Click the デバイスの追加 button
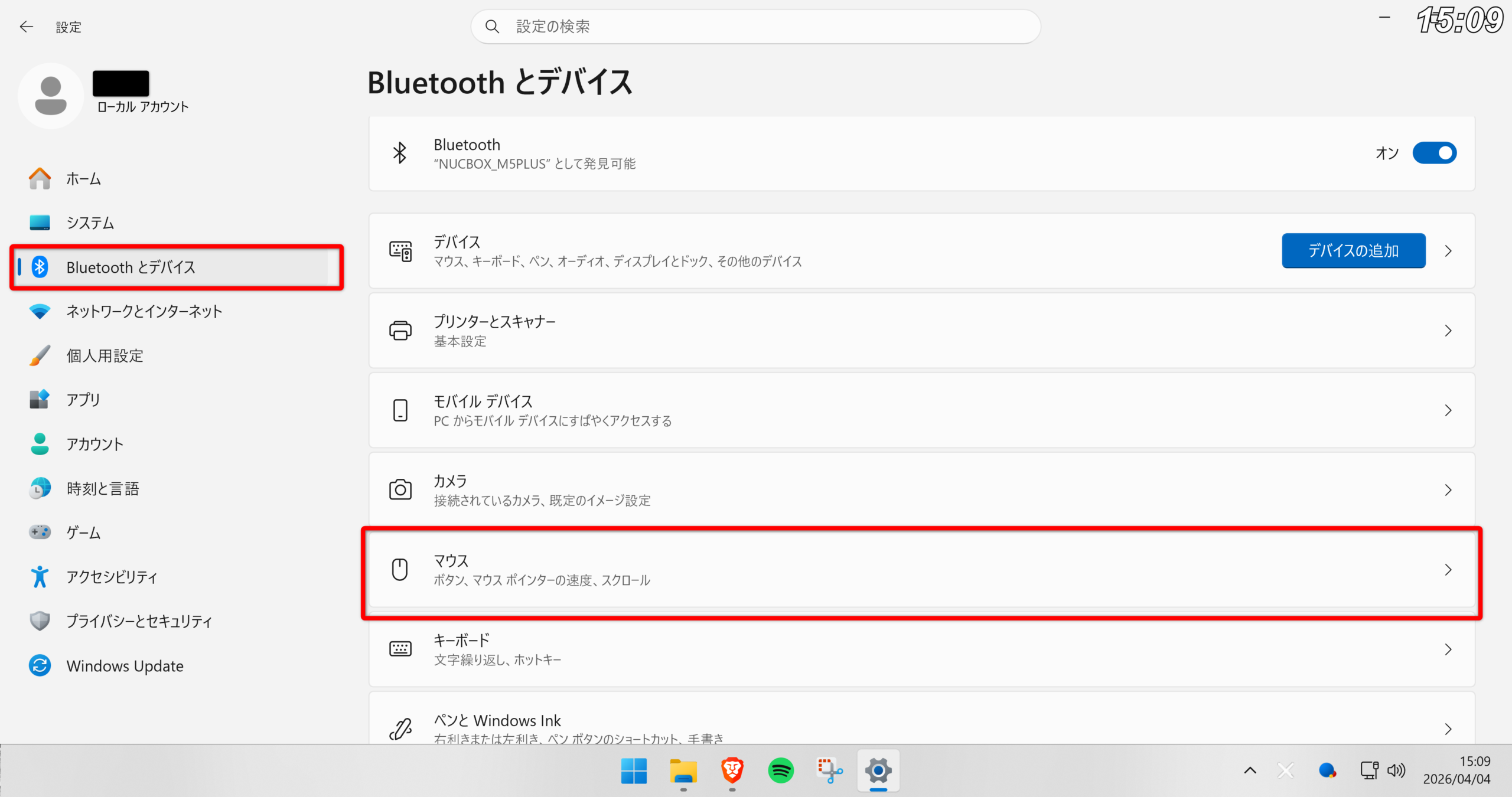 (x=1353, y=251)
